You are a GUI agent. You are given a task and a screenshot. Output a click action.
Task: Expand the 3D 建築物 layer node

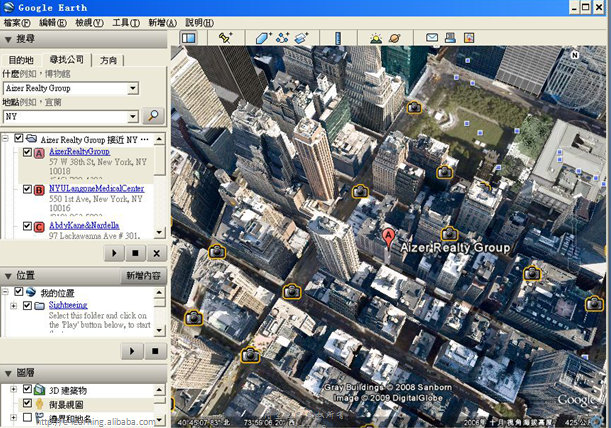pyautogui.click(x=13, y=389)
